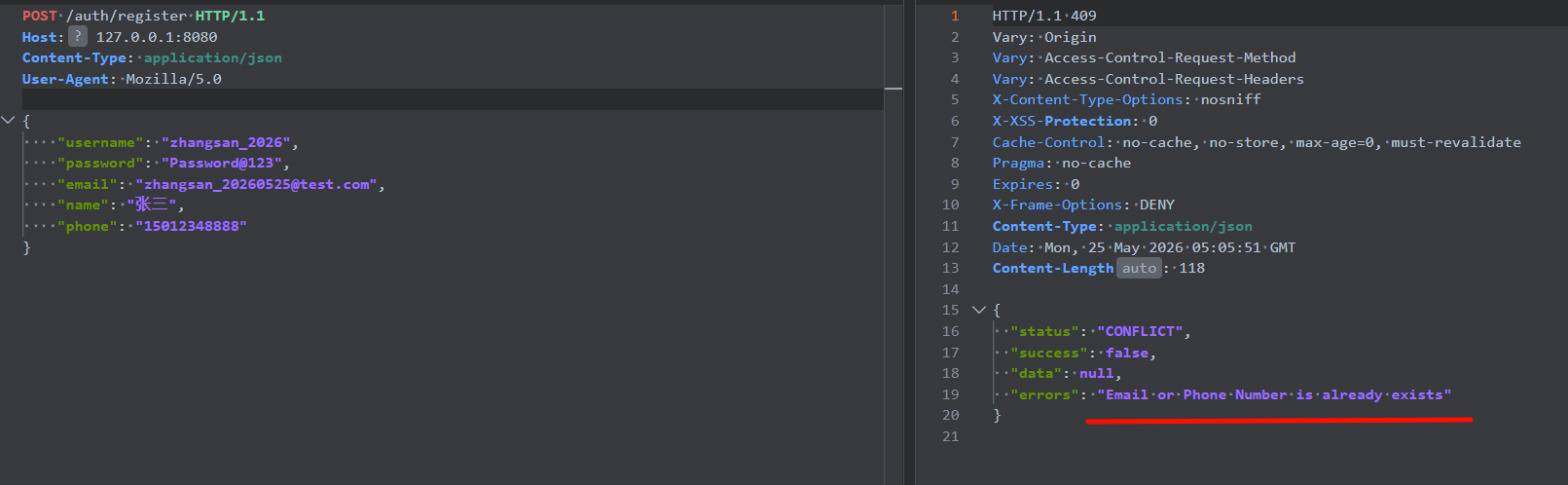Click the Date header value in response

click(x=1170, y=247)
